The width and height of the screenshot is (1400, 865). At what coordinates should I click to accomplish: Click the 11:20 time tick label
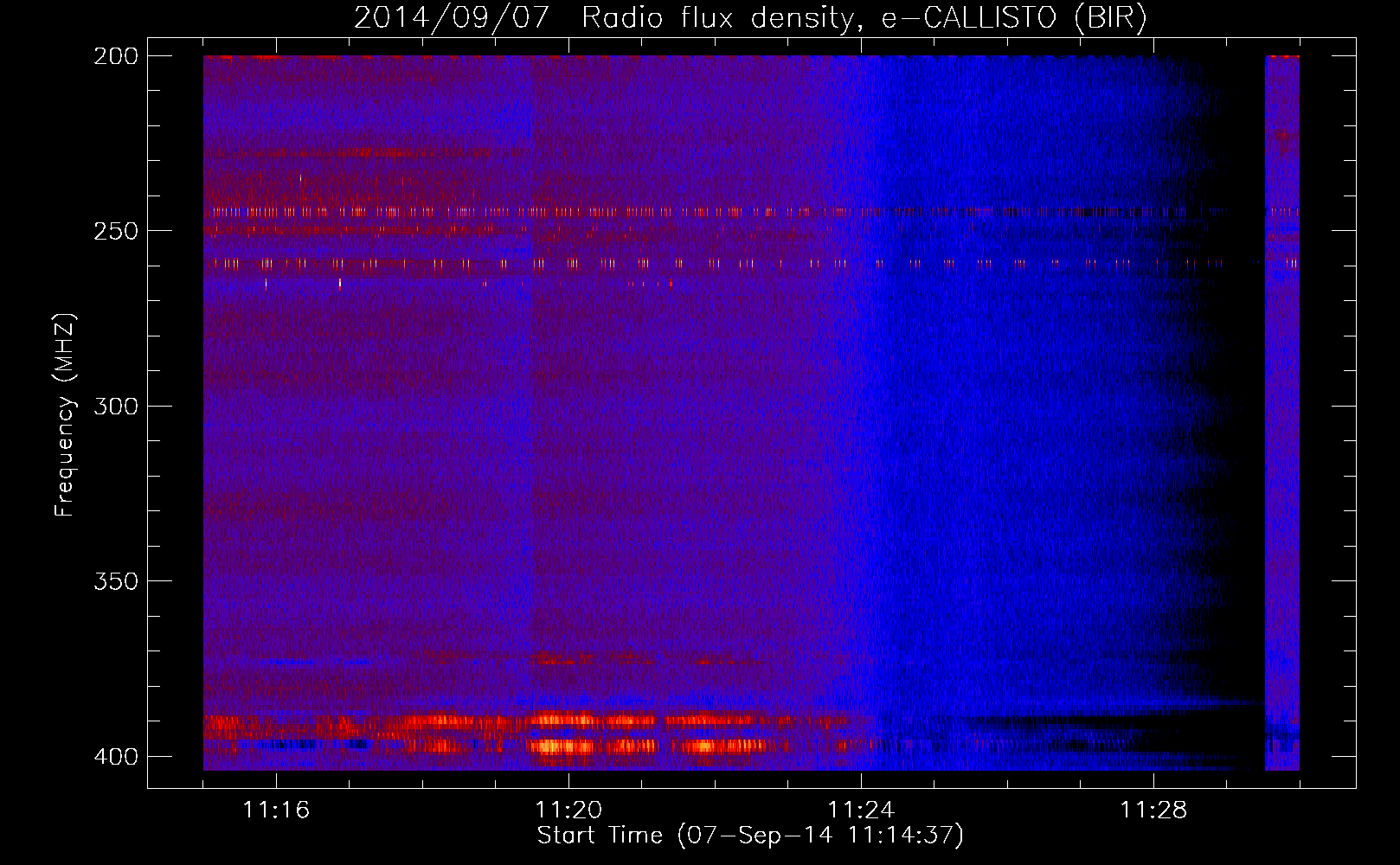(568, 810)
